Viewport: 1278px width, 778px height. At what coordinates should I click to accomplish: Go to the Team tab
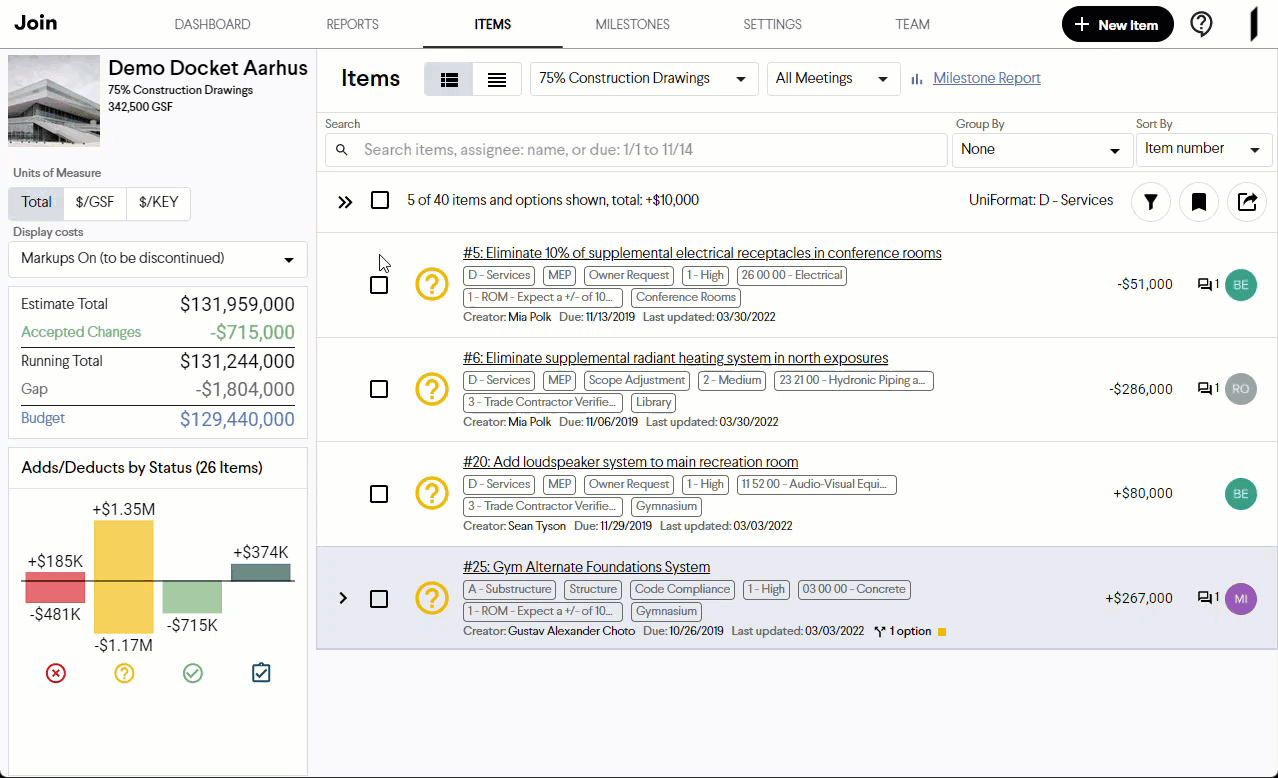[x=913, y=25]
